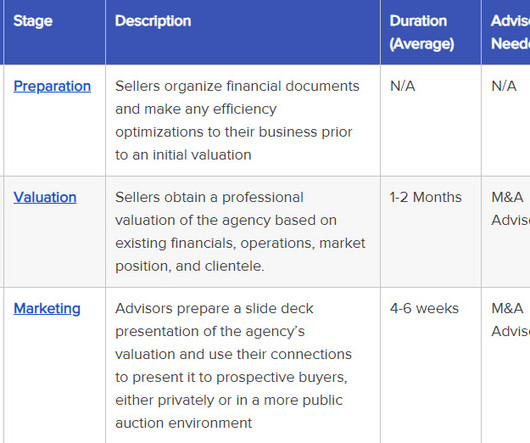The image size is (530, 443).
Task: Click the text 'to an initial valuation'
Action: point(183,155)
